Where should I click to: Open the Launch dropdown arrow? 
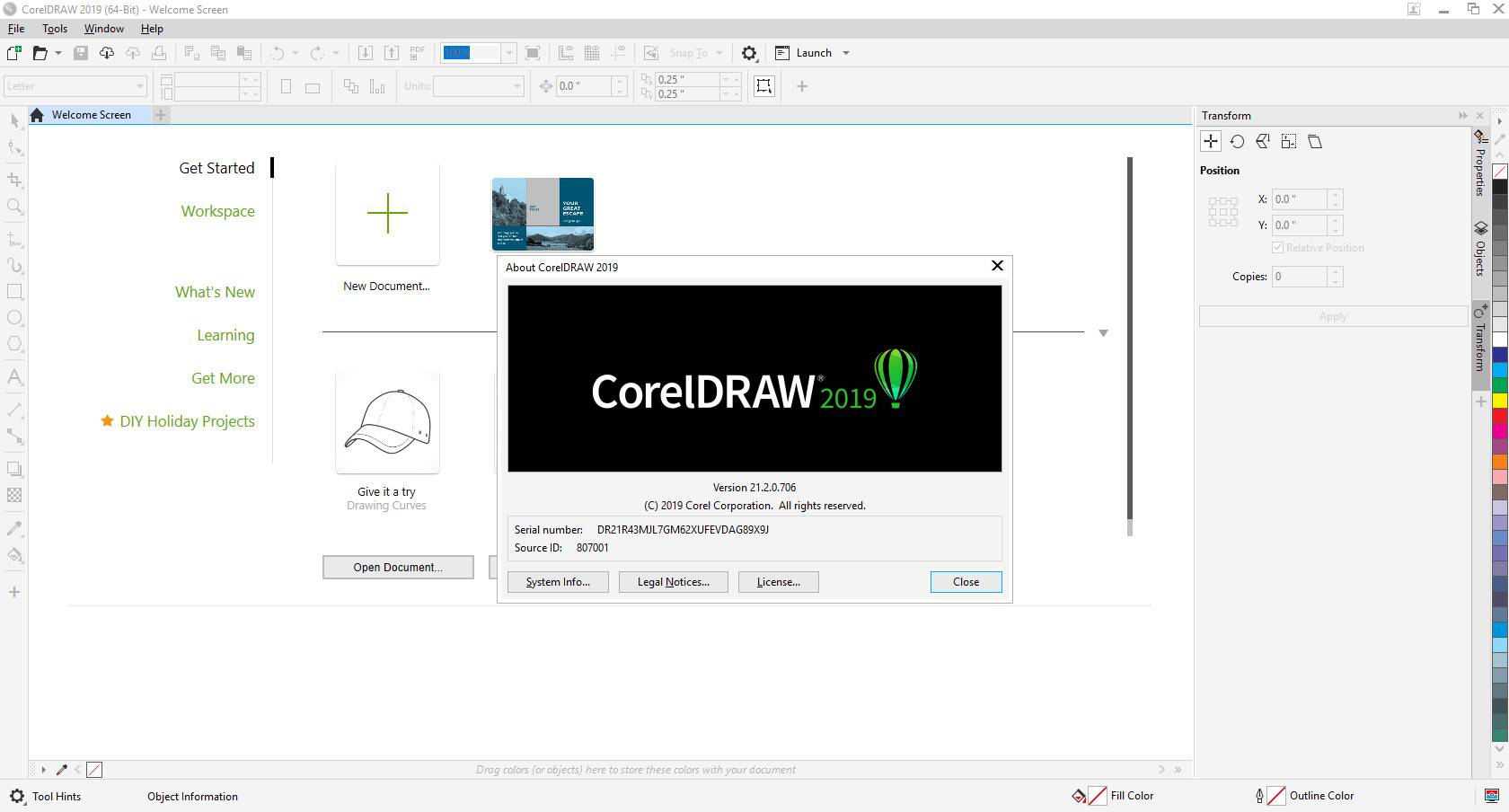coord(846,53)
